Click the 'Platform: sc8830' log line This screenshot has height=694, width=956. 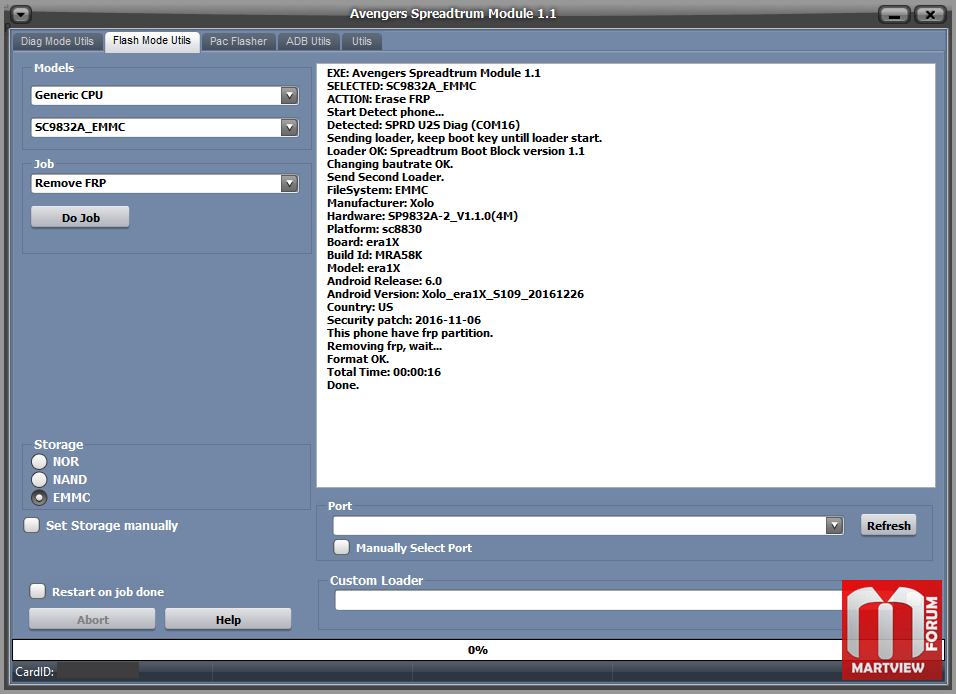pyautogui.click(x=374, y=229)
